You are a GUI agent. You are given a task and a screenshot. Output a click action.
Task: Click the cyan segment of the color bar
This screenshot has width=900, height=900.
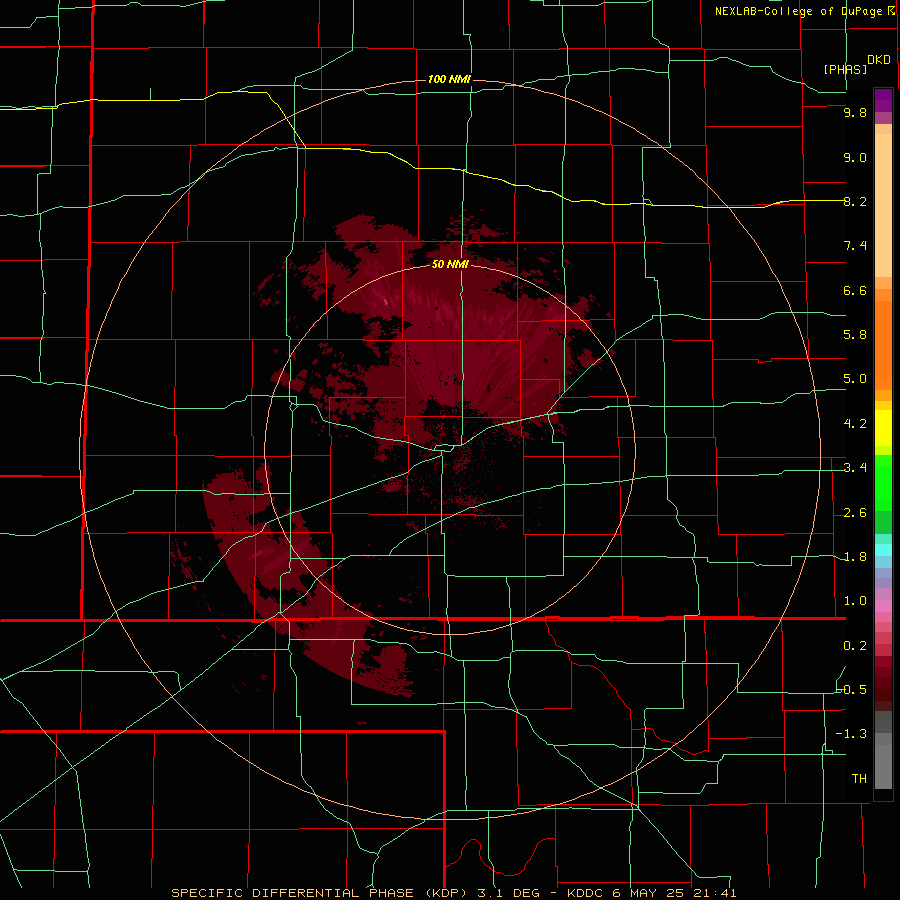883,550
